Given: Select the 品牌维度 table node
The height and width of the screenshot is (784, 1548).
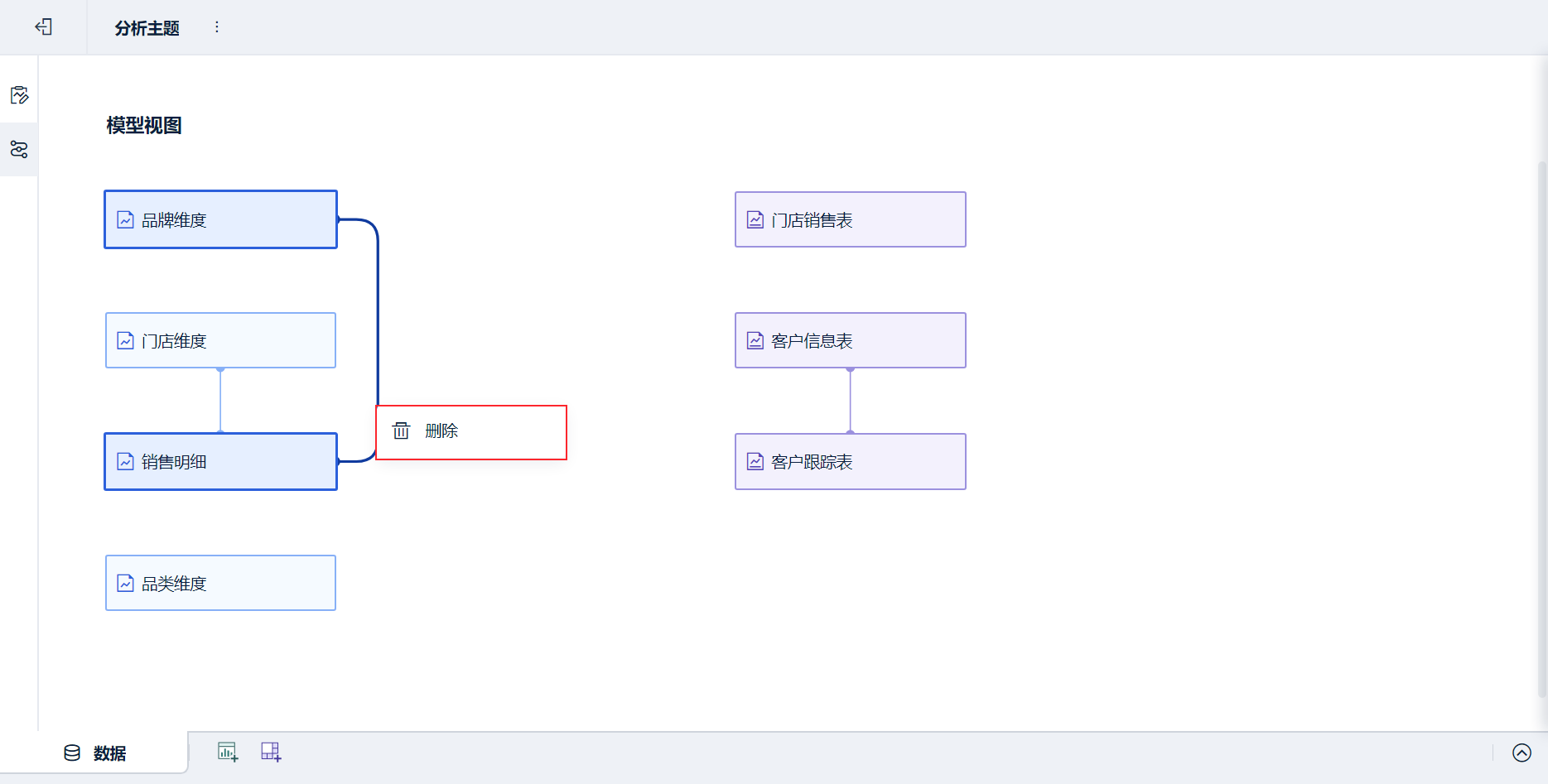Looking at the screenshot, I should pos(220,219).
